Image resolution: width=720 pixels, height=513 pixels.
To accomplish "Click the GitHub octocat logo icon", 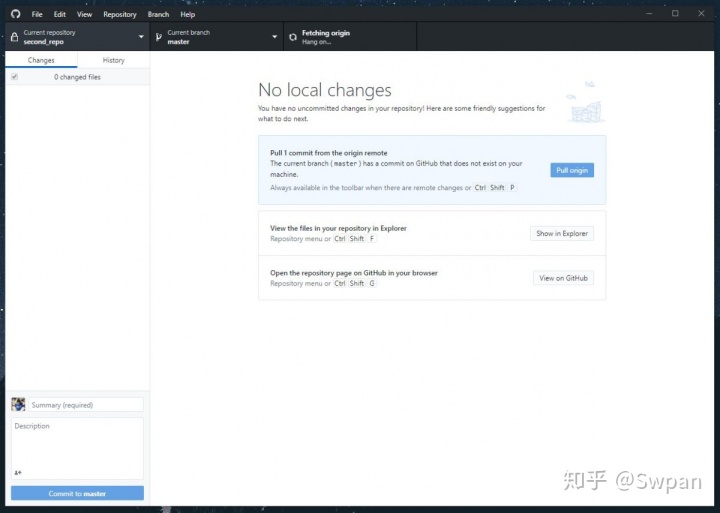I will click(16, 14).
